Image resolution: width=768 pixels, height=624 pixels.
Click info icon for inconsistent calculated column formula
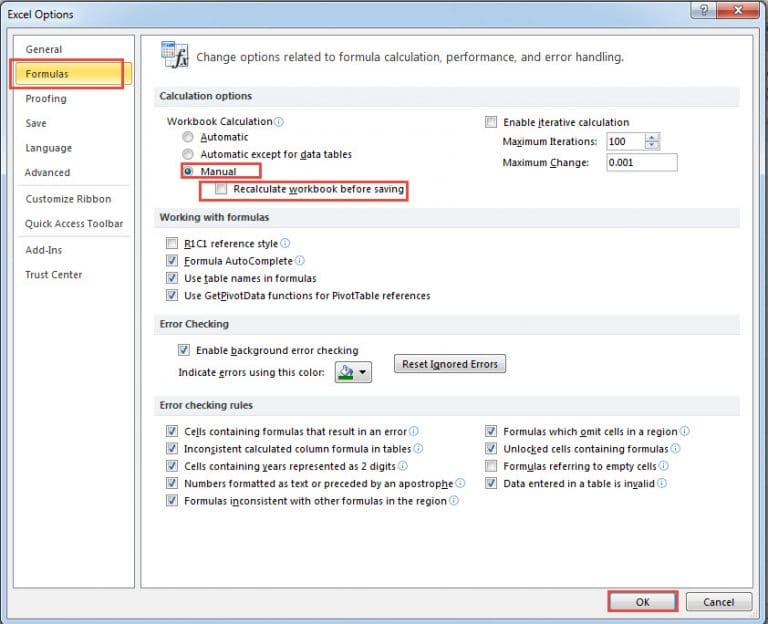418,448
